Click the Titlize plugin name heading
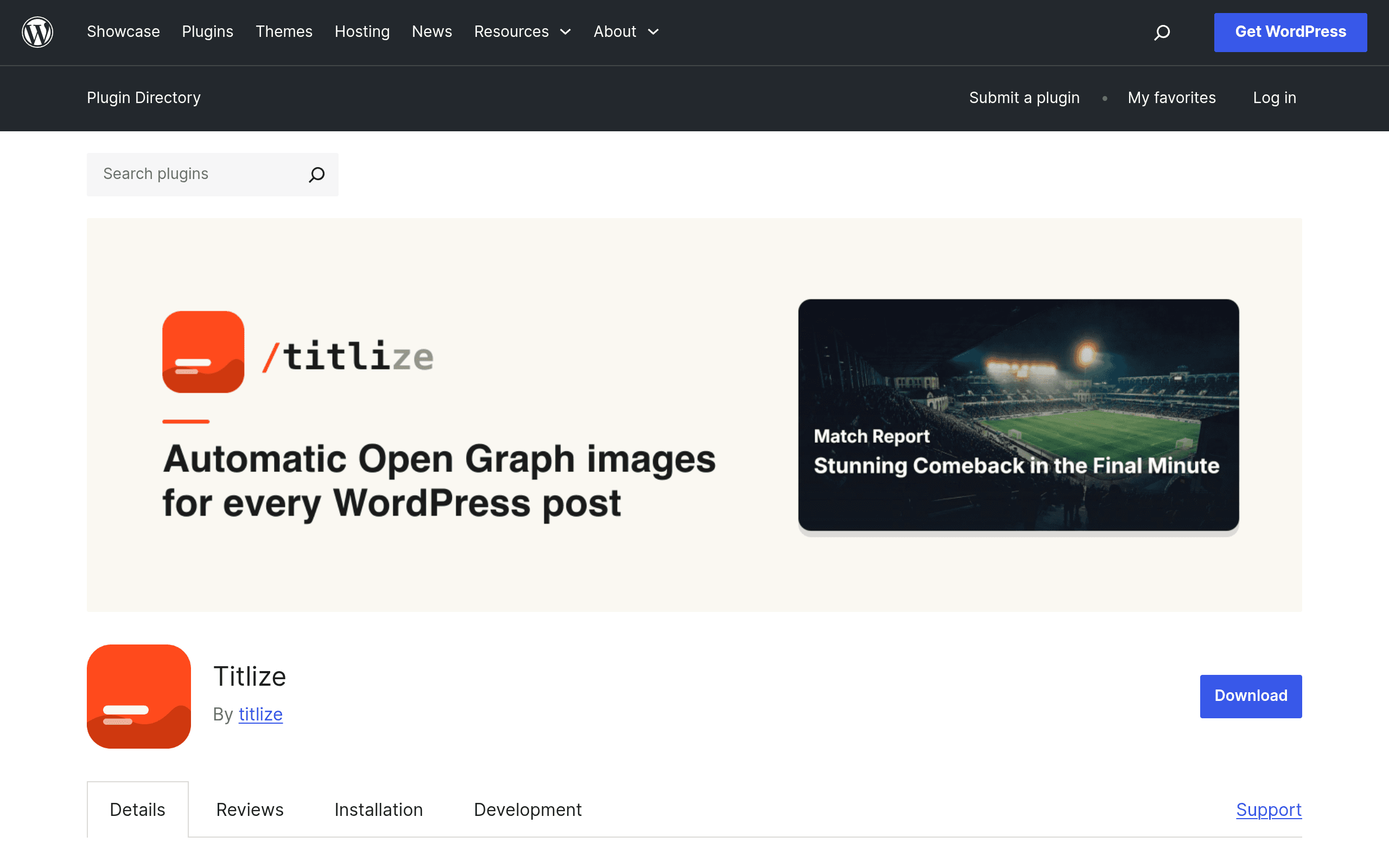Screen dimensions: 1389x868 tap(250, 676)
